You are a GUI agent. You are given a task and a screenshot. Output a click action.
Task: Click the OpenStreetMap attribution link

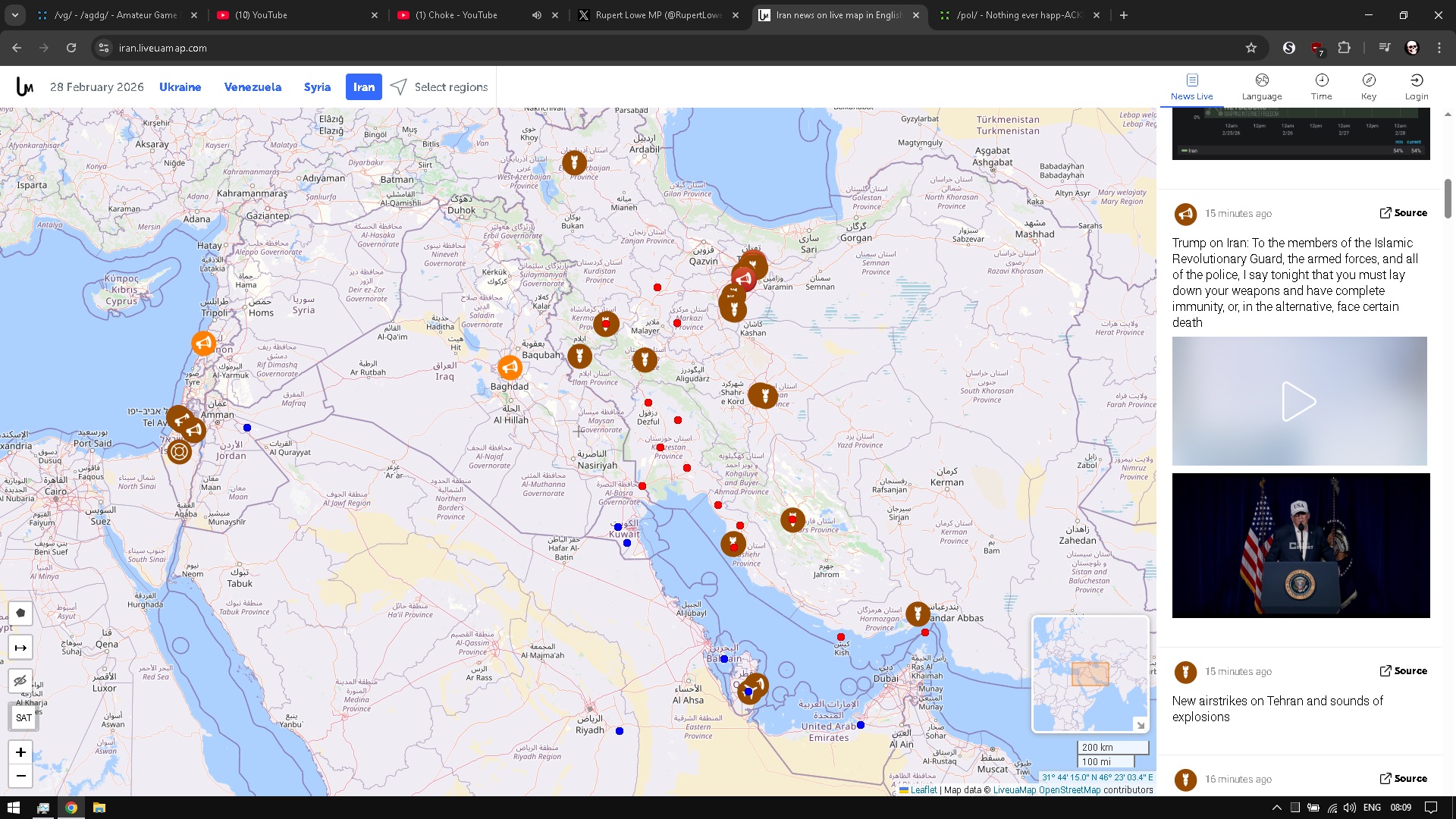[1069, 790]
